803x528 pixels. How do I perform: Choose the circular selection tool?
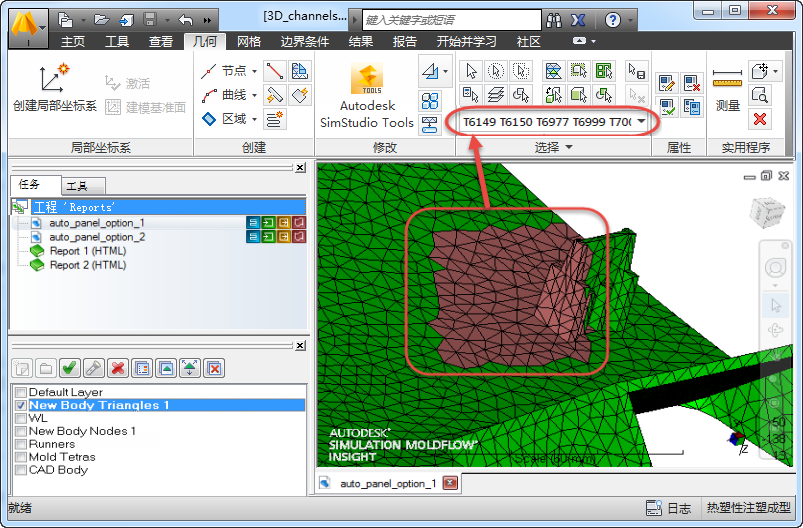click(x=496, y=71)
